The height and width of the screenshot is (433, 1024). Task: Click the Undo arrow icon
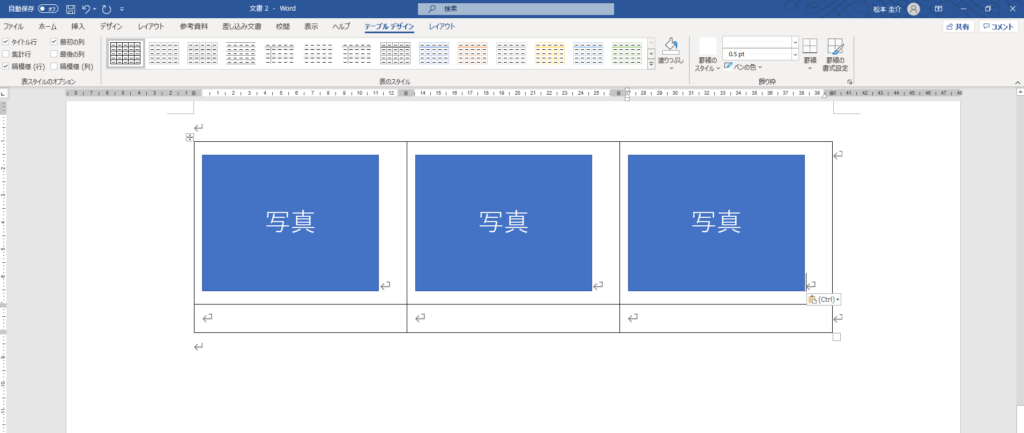click(89, 8)
